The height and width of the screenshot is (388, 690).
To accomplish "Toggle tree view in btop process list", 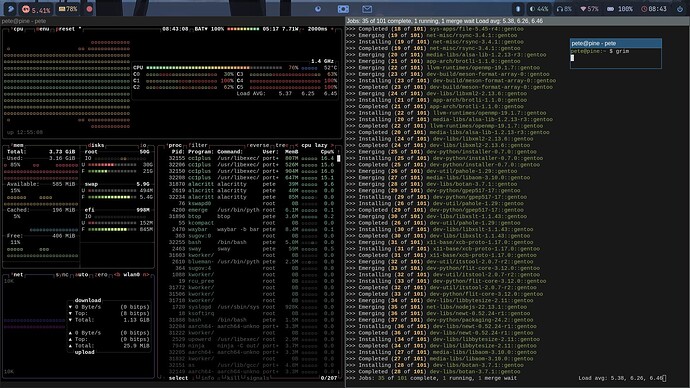I will pyautogui.click(x=281, y=145).
